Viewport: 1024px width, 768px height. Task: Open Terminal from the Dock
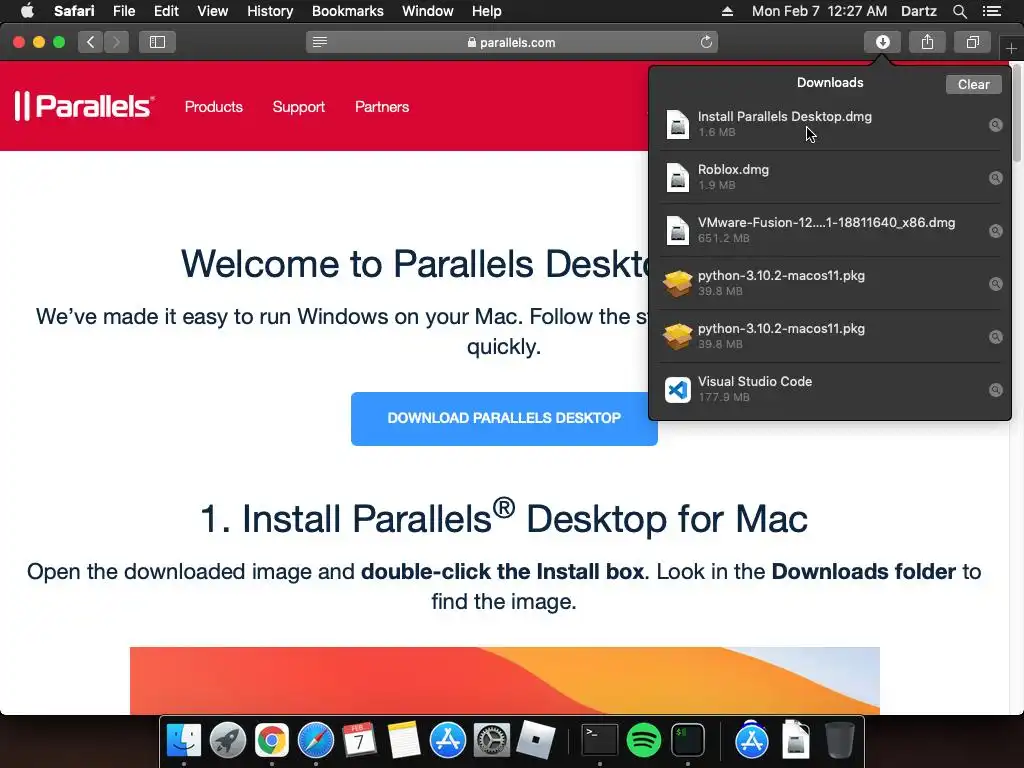click(600, 741)
